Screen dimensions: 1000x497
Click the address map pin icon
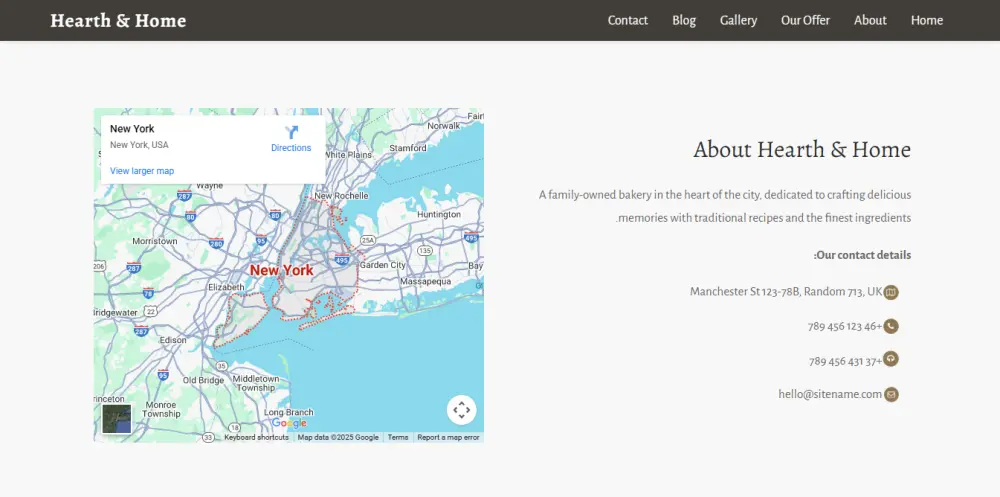click(x=891, y=292)
